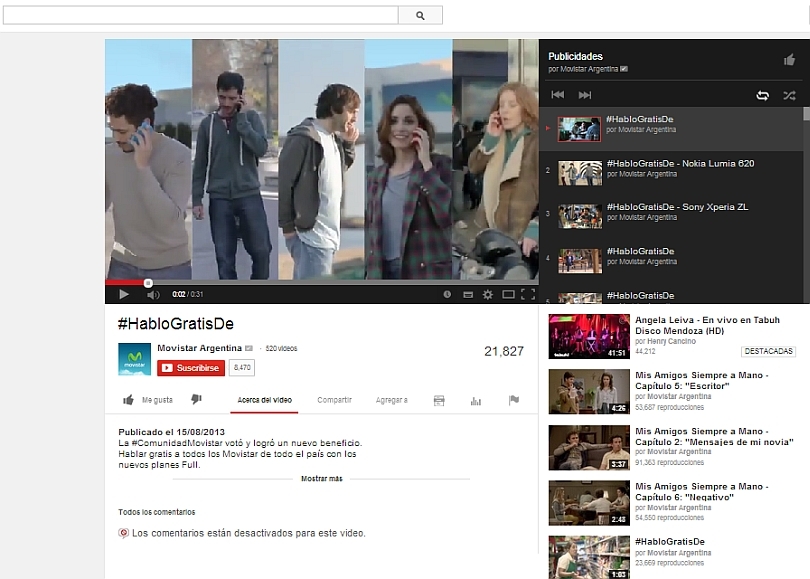Toggle playlist repeat
This screenshot has width=810, height=579.
pyautogui.click(x=762, y=95)
